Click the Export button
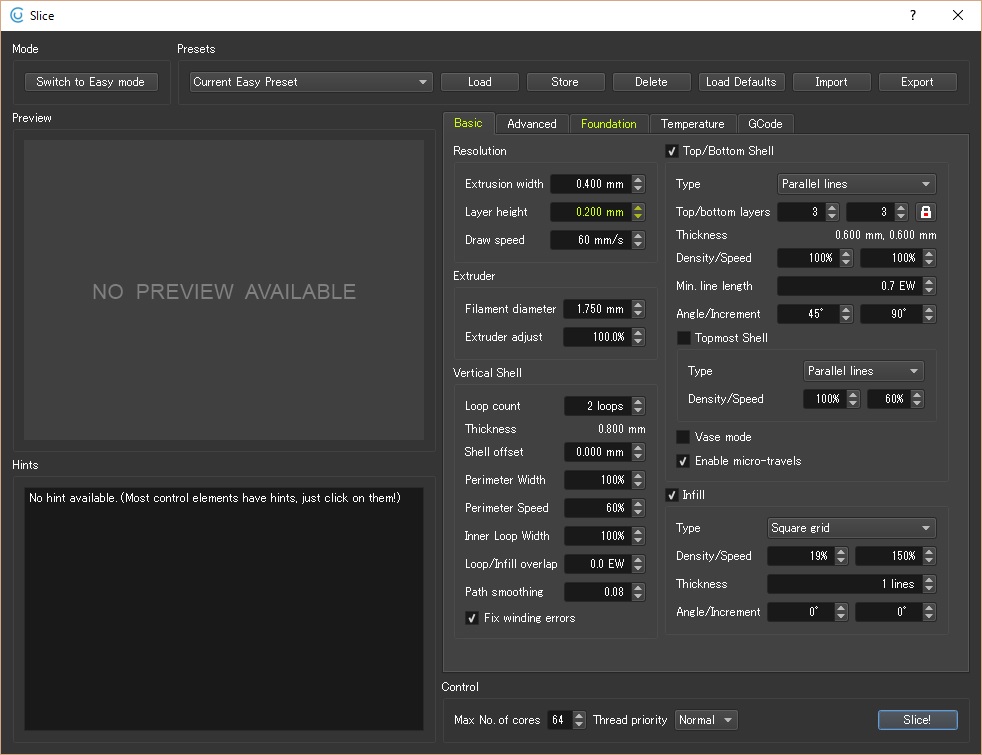This screenshot has width=982, height=755. (x=917, y=82)
